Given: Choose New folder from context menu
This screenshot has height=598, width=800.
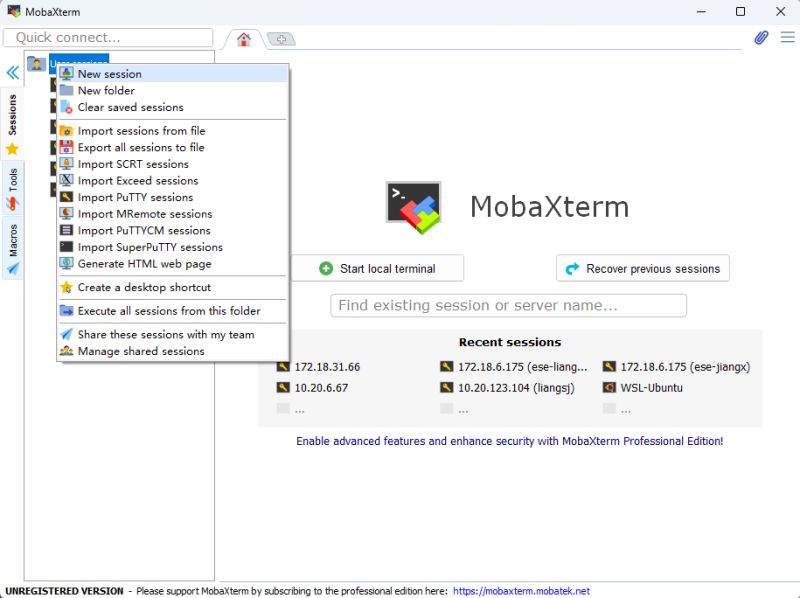Looking at the screenshot, I should click(173, 90).
